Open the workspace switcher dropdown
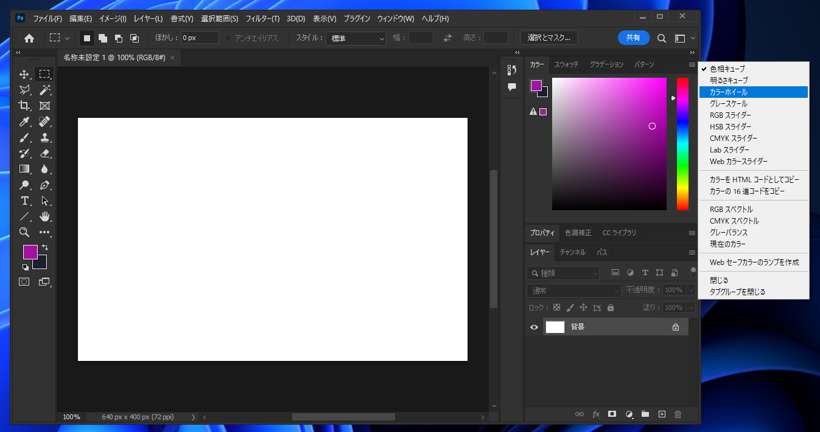The height and width of the screenshot is (432, 820). pos(684,38)
